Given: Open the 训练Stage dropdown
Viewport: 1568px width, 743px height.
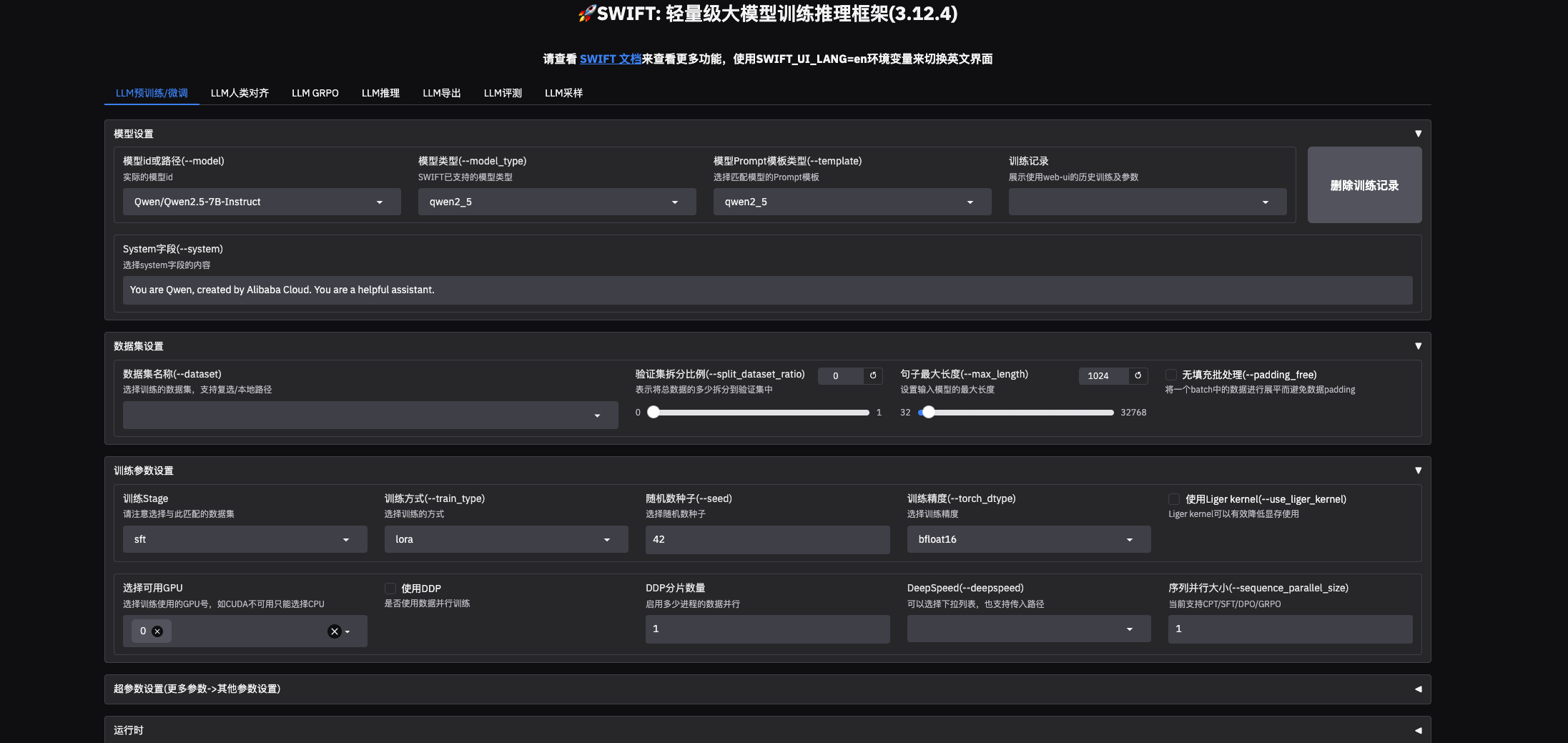Looking at the screenshot, I should pos(245,539).
